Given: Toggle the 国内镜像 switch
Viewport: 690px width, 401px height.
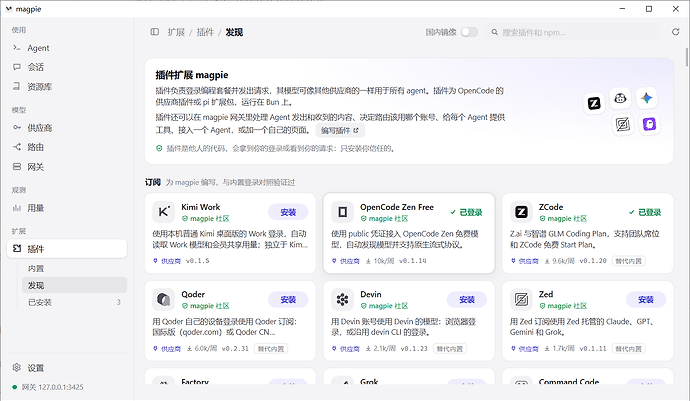Looking at the screenshot, I should [469, 32].
